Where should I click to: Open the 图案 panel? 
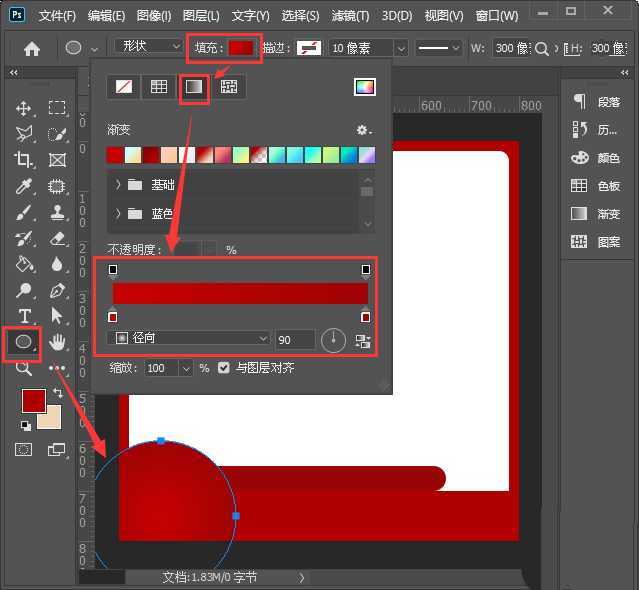pos(597,242)
